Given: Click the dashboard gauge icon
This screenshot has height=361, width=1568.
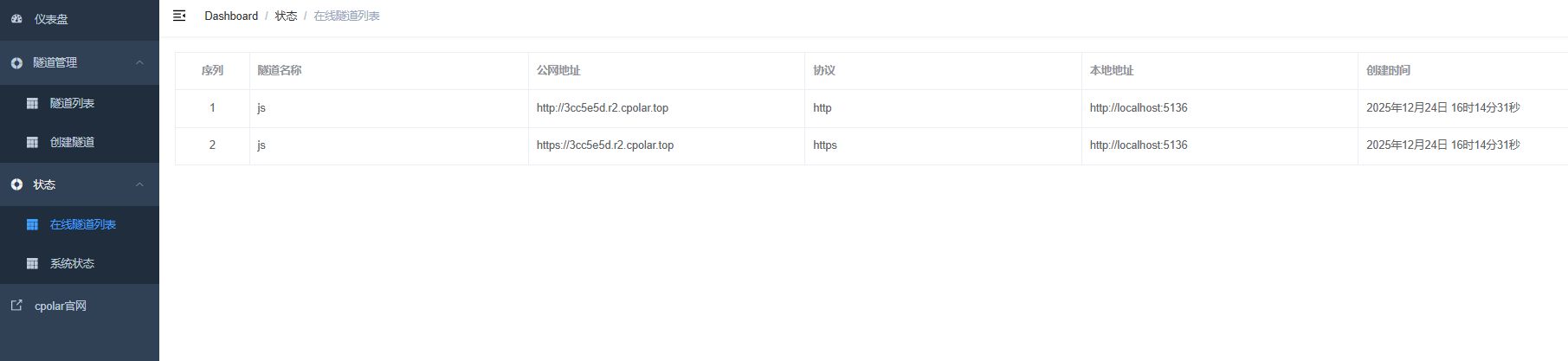Looking at the screenshot, I should (x=16, y=18).
